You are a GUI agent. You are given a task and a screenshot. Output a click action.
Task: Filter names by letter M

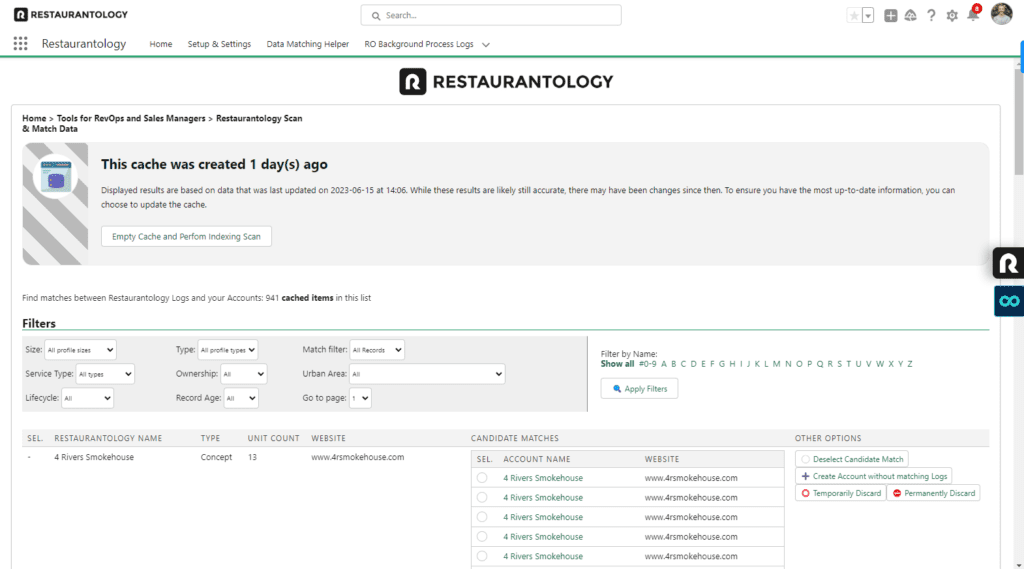[776, 364]
